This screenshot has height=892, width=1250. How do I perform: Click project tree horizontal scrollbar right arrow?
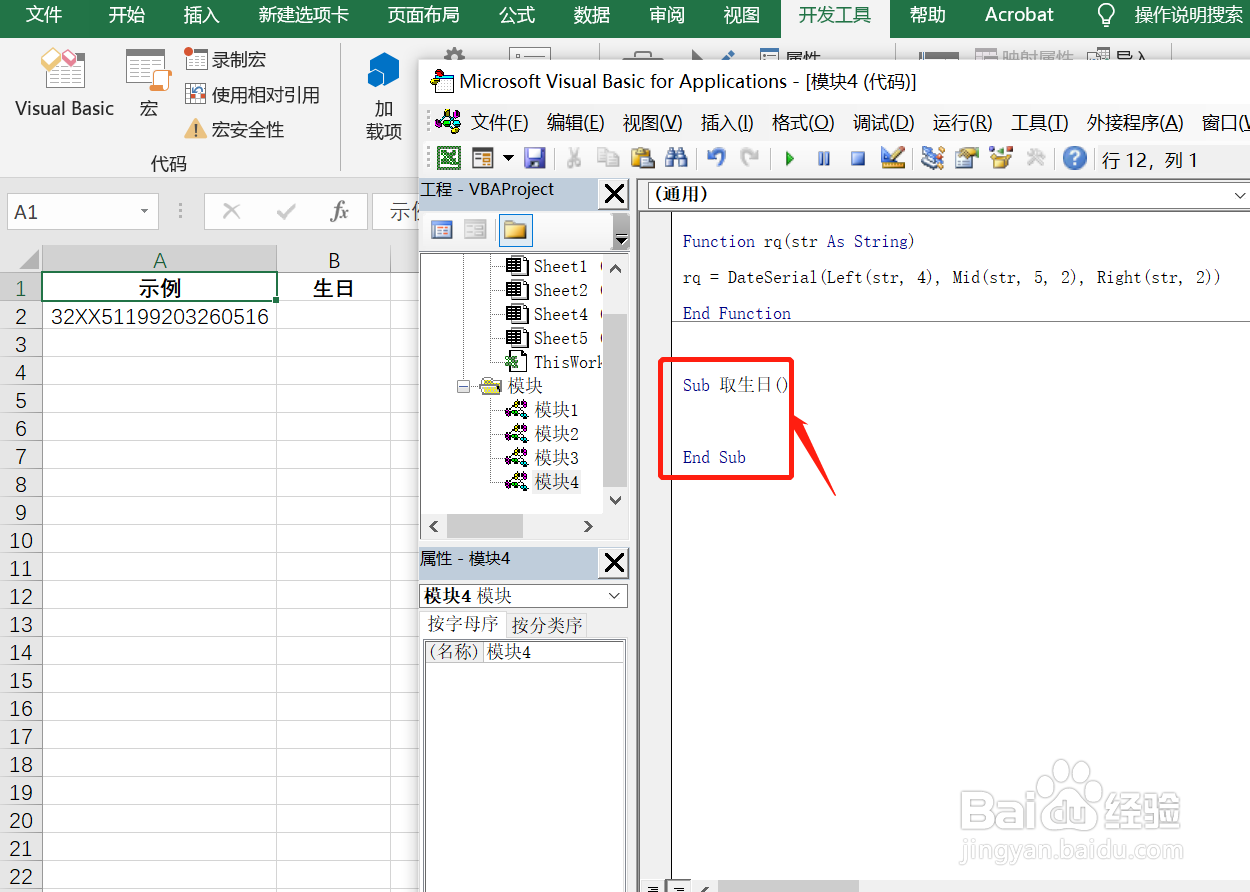coord(589,526)
